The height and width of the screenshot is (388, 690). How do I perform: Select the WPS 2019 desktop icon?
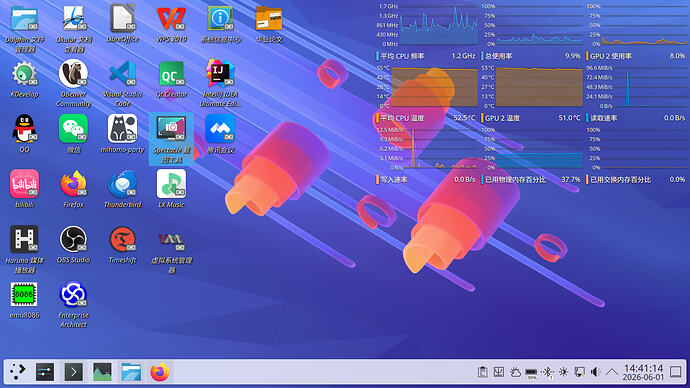172,19
